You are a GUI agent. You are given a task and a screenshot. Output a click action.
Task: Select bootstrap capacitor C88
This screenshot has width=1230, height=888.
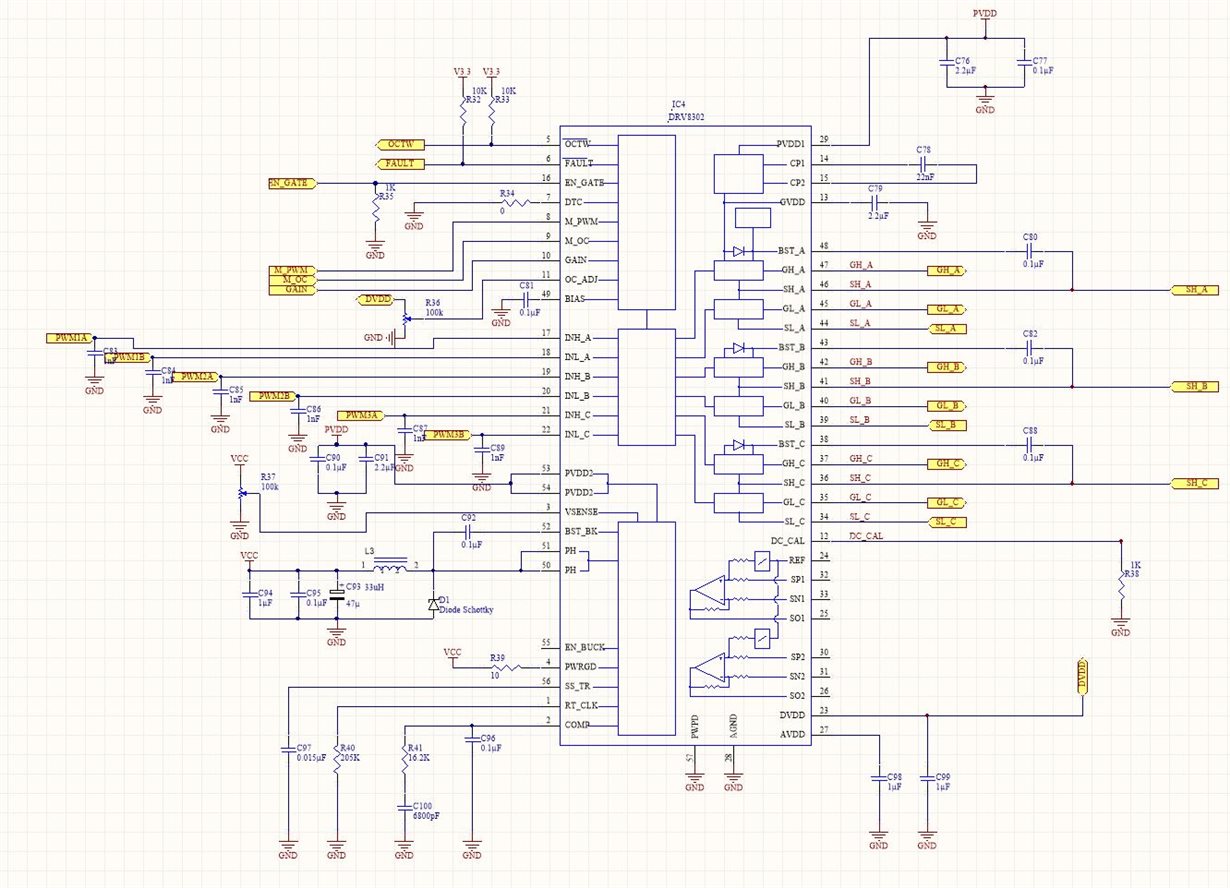click(1031, 444)
